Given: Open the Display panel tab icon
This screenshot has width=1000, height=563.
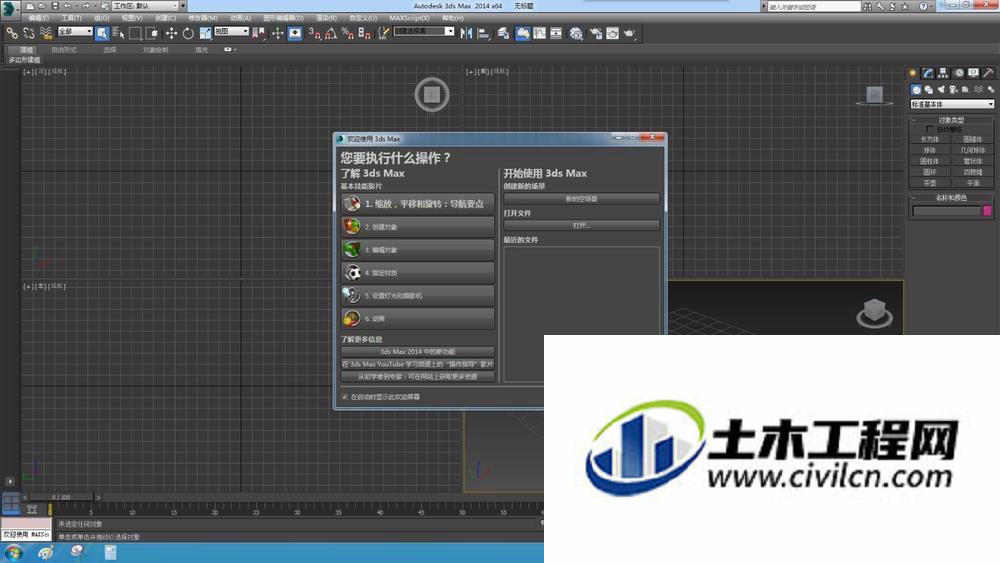Looking at the screenshot, I should click(973, 73).
